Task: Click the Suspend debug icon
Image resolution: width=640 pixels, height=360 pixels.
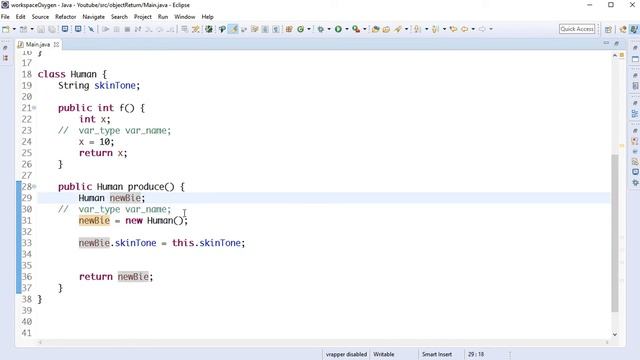Action: pos(116,29)
